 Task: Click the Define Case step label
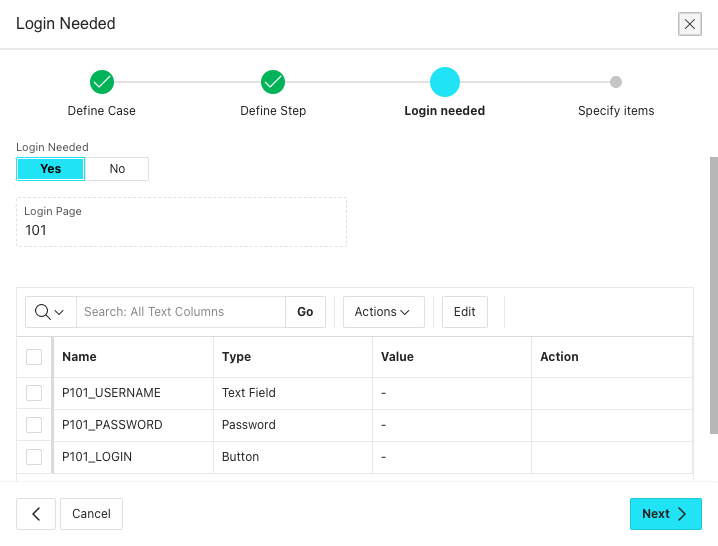pyautogui.click(x=102, y=111)
